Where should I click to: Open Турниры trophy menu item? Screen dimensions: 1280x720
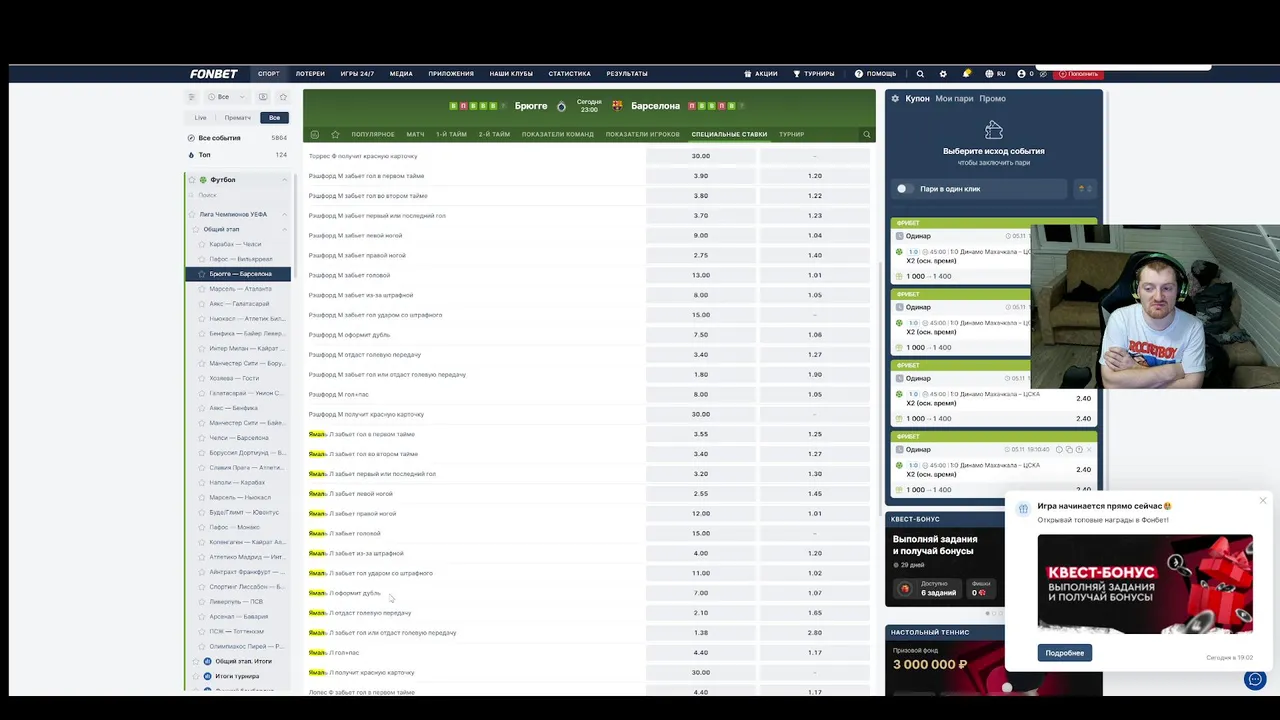coord(814,74)
